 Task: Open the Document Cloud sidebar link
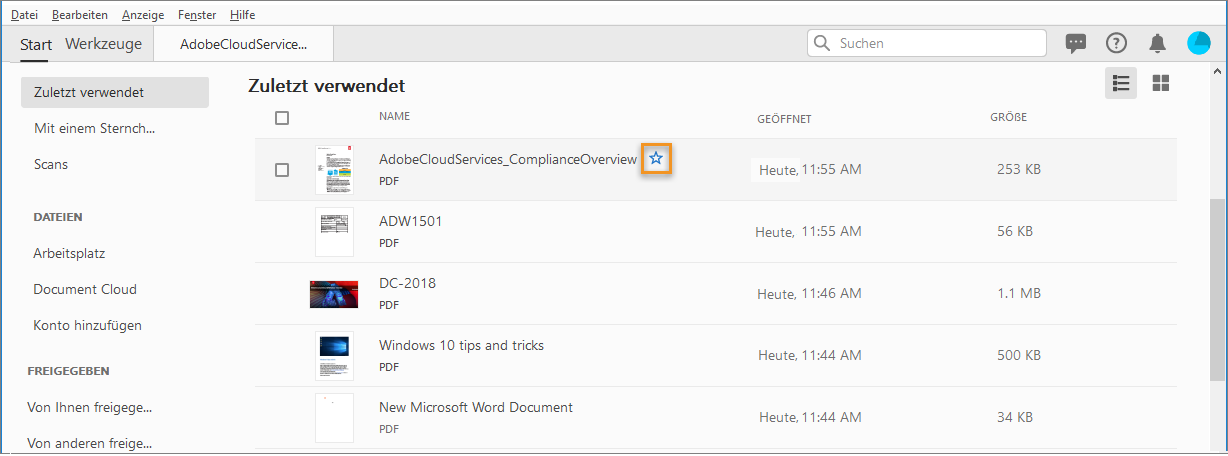(x=85, y=289)
